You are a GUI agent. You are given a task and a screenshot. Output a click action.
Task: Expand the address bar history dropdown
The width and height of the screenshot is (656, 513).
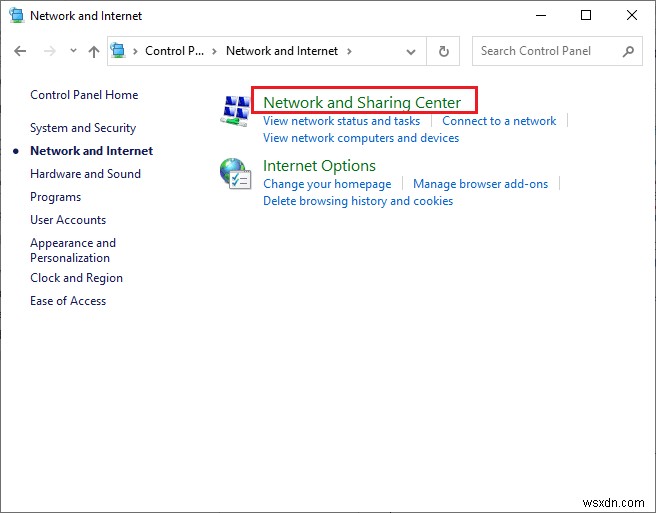coord(411,52)
